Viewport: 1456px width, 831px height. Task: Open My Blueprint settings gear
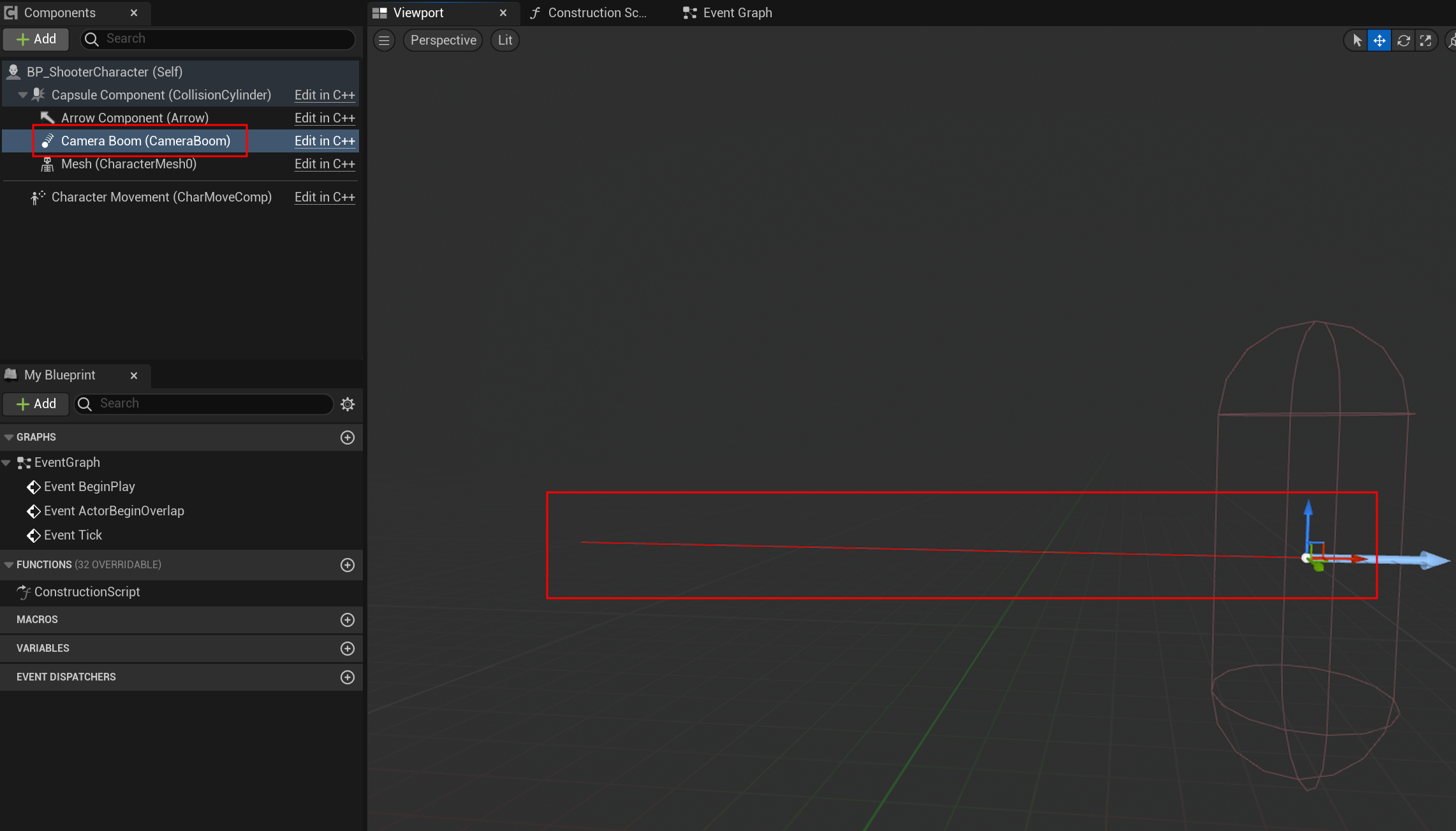(x=348, y=404)
